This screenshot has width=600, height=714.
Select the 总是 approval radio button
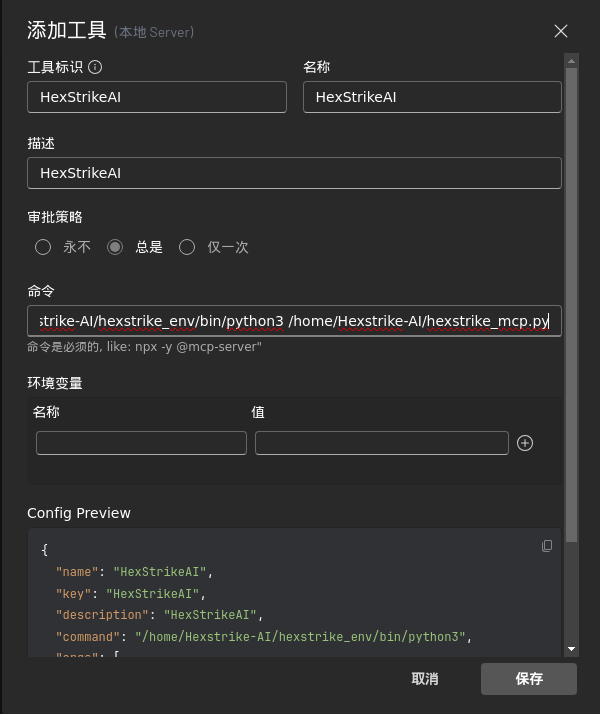coord(115,247)
